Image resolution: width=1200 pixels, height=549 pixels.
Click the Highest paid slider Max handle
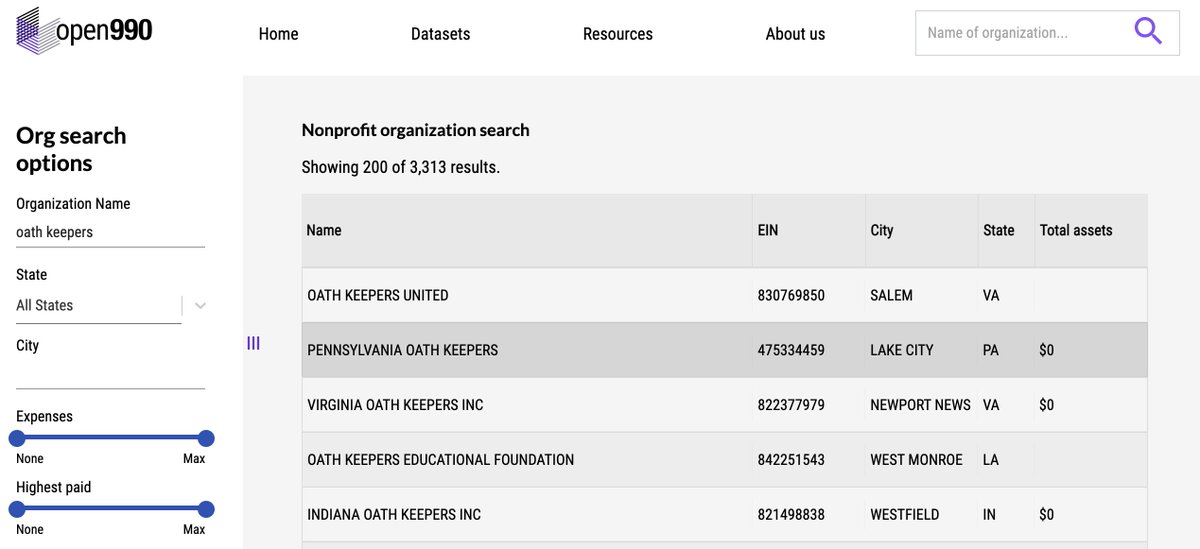[x=206, y=509]
